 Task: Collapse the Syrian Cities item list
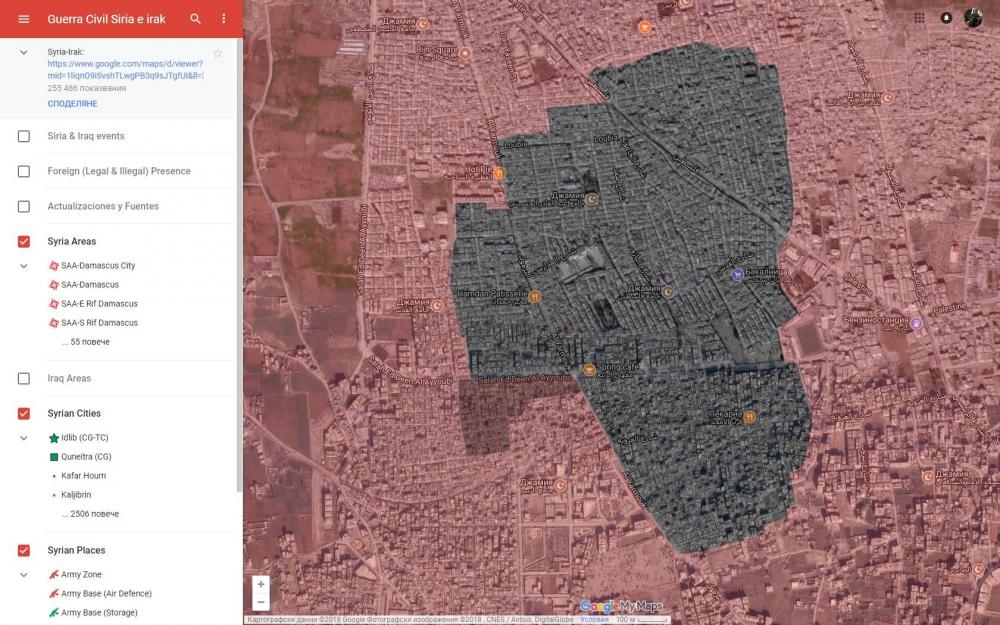[x=24, y=438]
